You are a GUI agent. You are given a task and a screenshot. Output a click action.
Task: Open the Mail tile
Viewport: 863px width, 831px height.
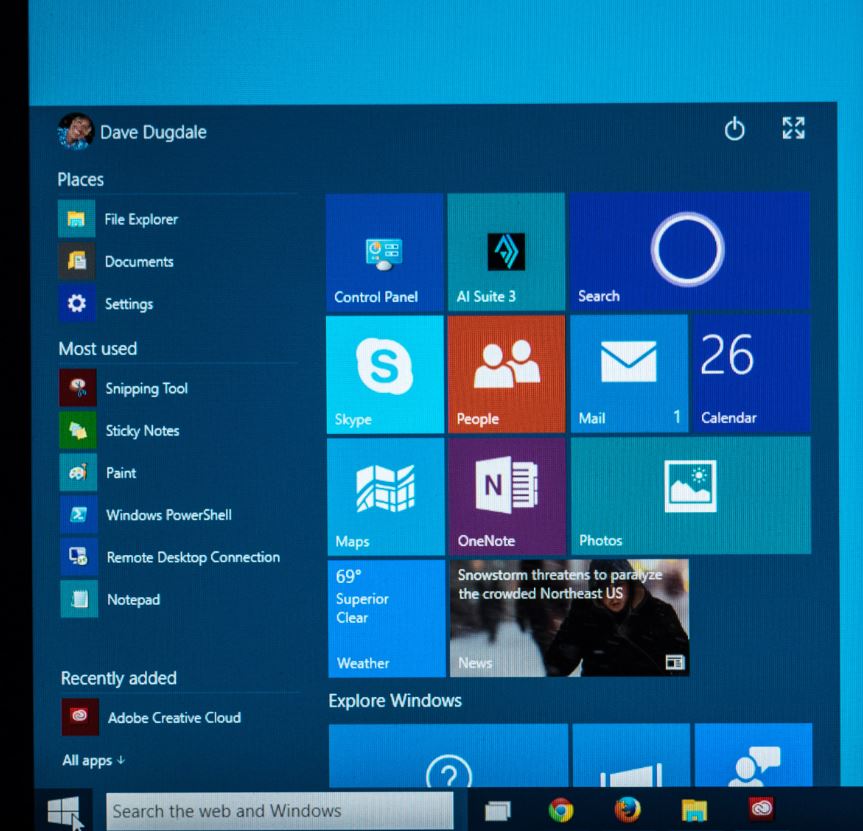pyautogui.click(x=629, y=373)
